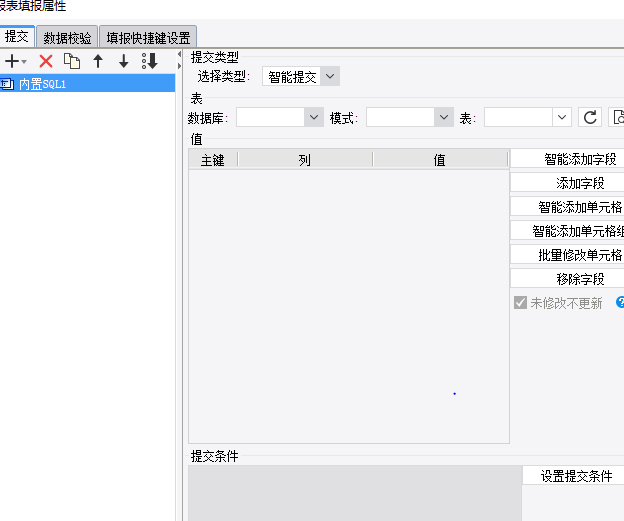
Task: Switch to the 填报快捷键设置 tab
Action: coord(148,38)
